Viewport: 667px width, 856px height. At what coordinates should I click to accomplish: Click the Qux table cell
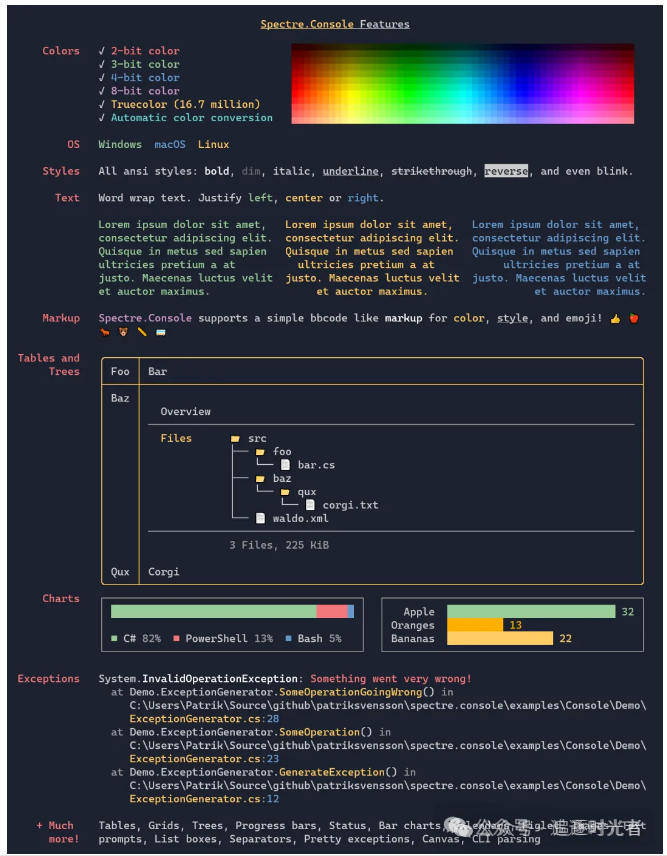pyautogui.click(x=120, y=572)
